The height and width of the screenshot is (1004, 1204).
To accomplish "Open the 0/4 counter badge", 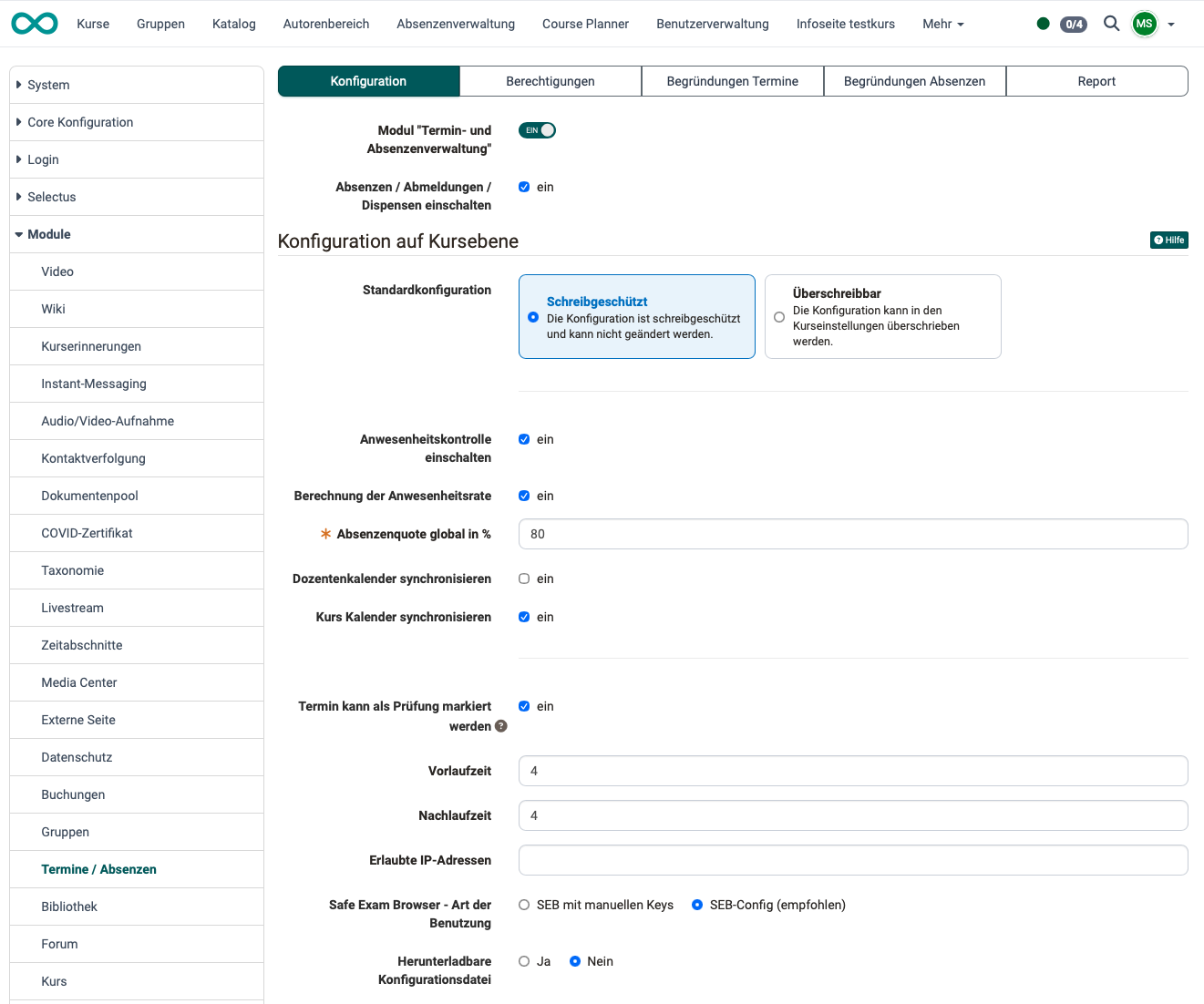I will [1074, 25].
